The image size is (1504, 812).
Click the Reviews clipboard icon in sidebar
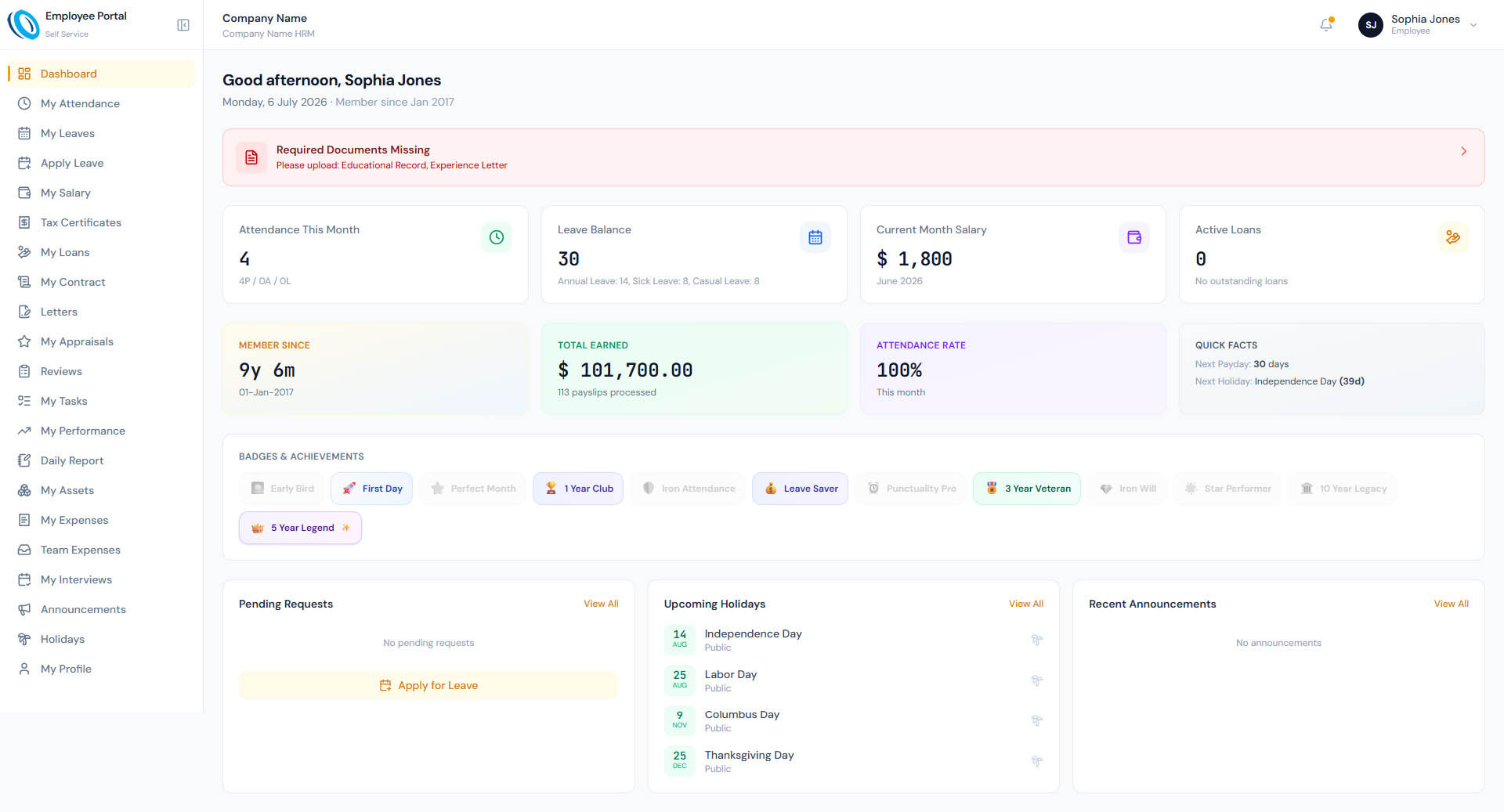[x=24, y=371]
